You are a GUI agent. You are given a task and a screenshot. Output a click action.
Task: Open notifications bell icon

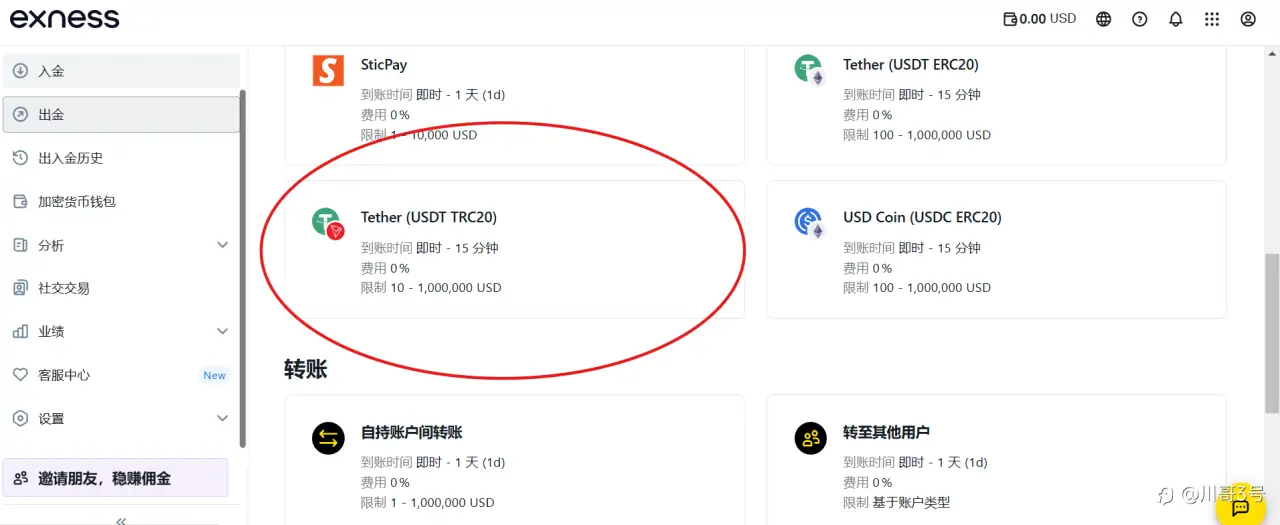1176,19
